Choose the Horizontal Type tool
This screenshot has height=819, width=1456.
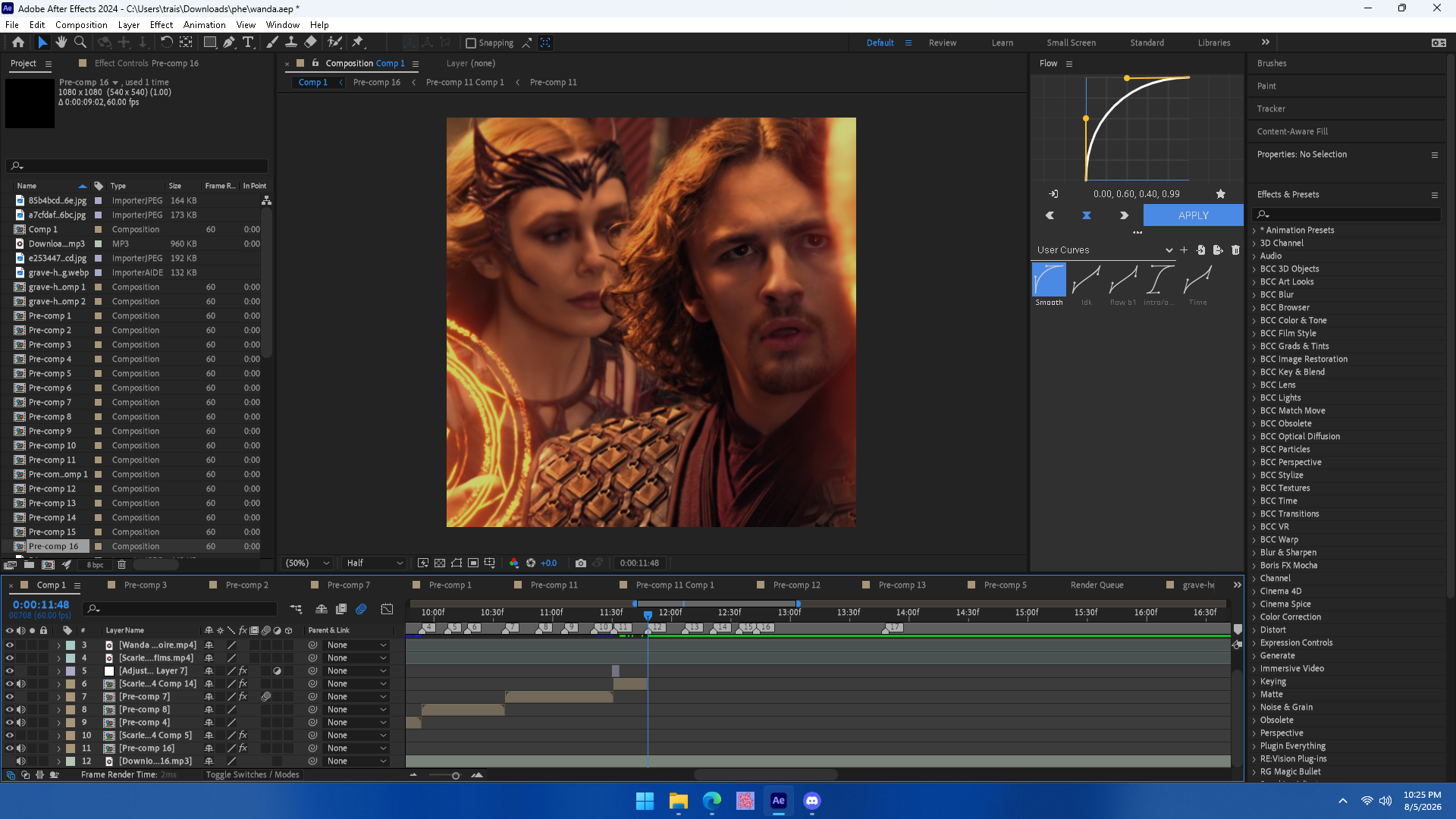(248, 42)
